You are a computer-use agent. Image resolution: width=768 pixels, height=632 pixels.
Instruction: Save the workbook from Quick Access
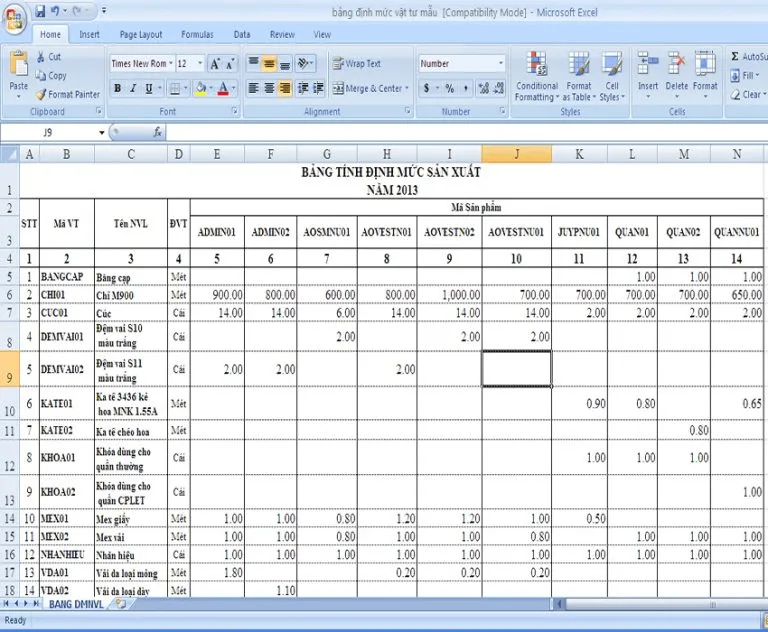click(x=40, y=11)
